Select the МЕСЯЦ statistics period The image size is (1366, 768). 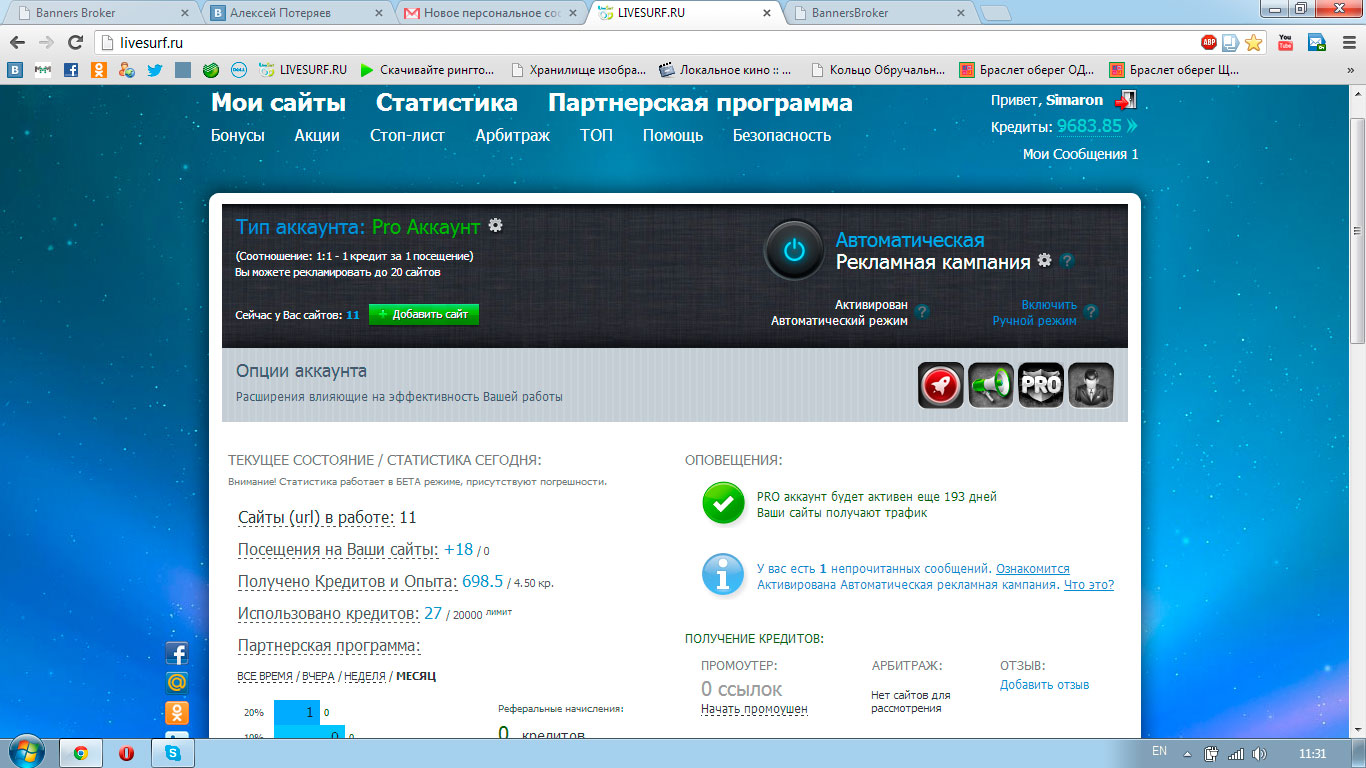pyautogui.click(x=416, y=676)
